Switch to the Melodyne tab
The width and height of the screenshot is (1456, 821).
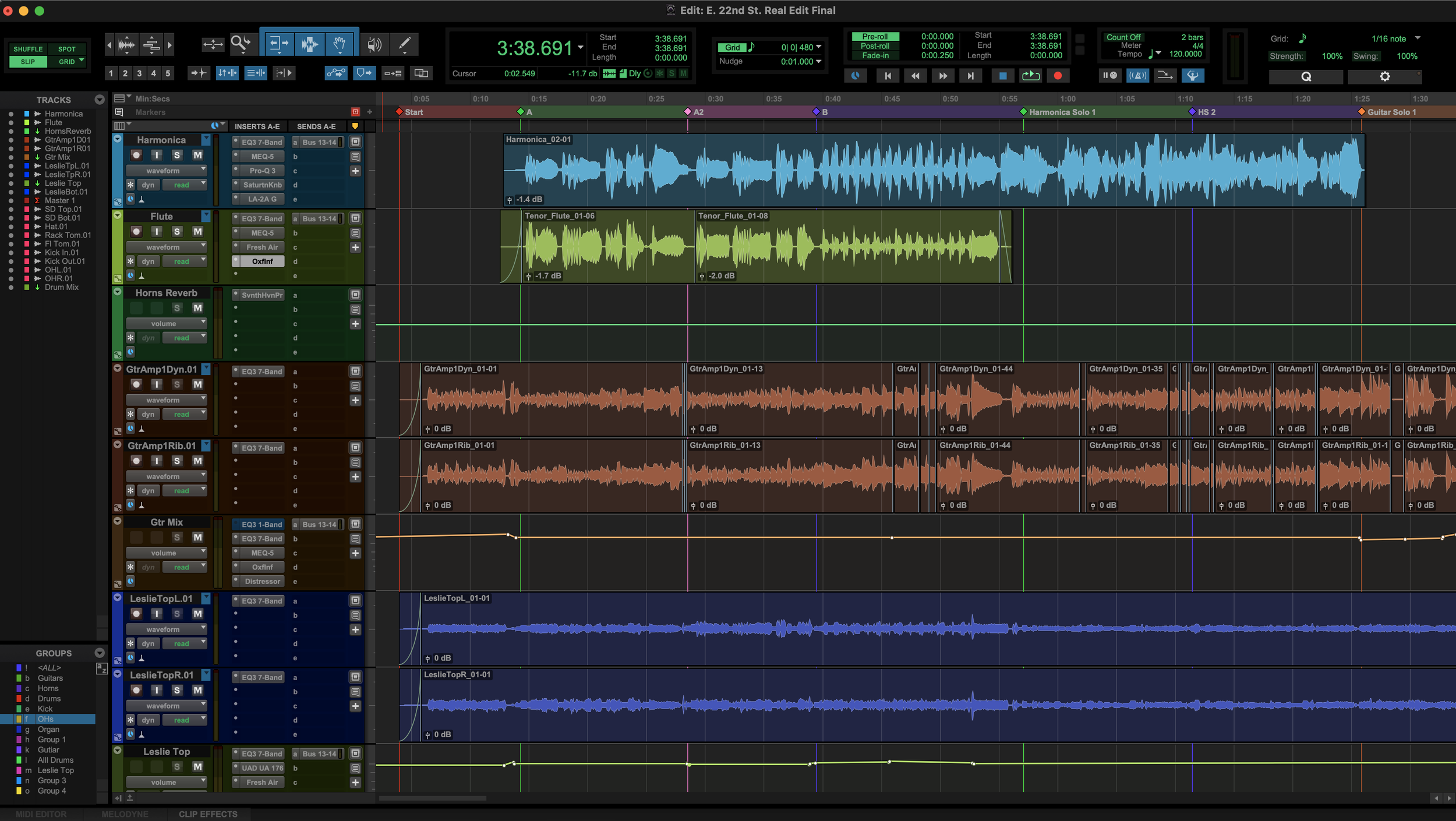(x=125, y=814)
